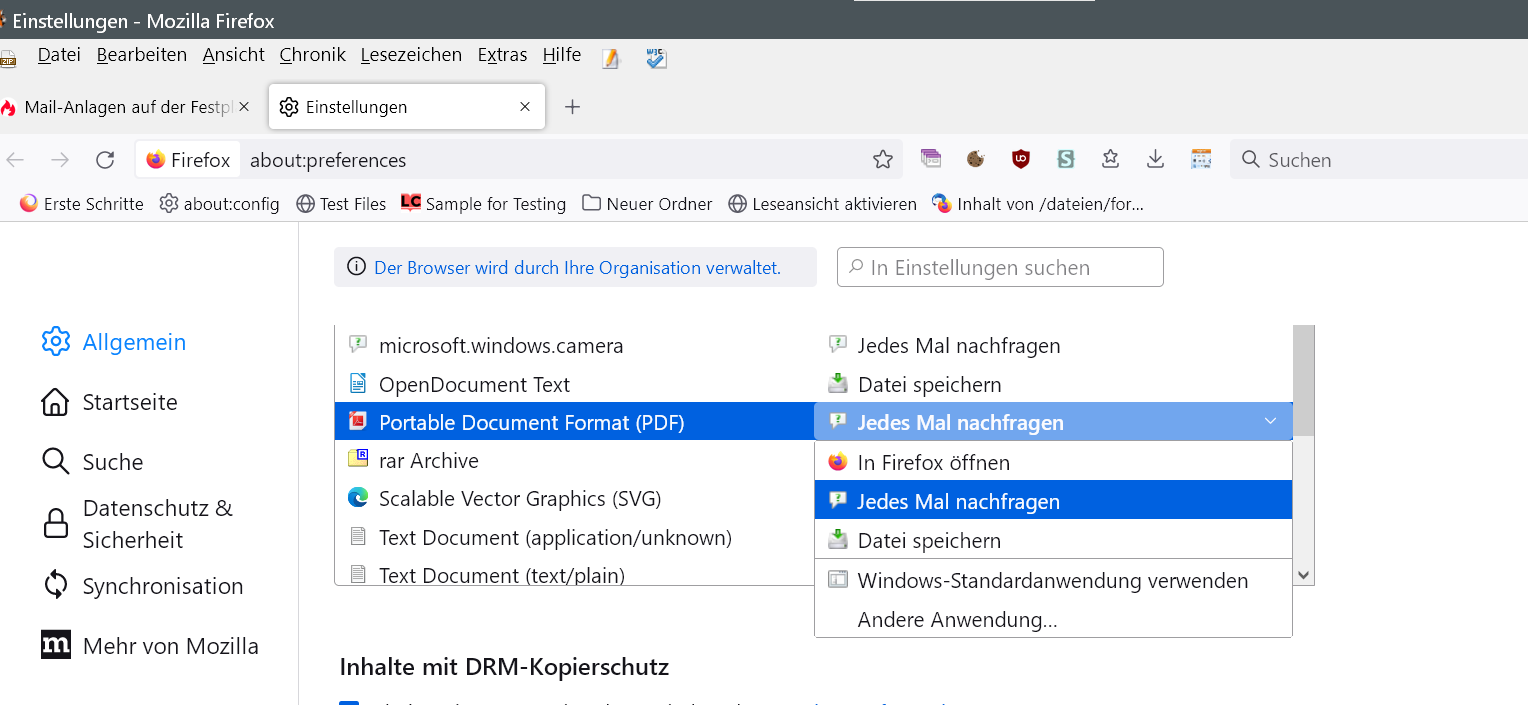Open the Downloads arrow icon in toolbar

click(x=1155, y=159)
